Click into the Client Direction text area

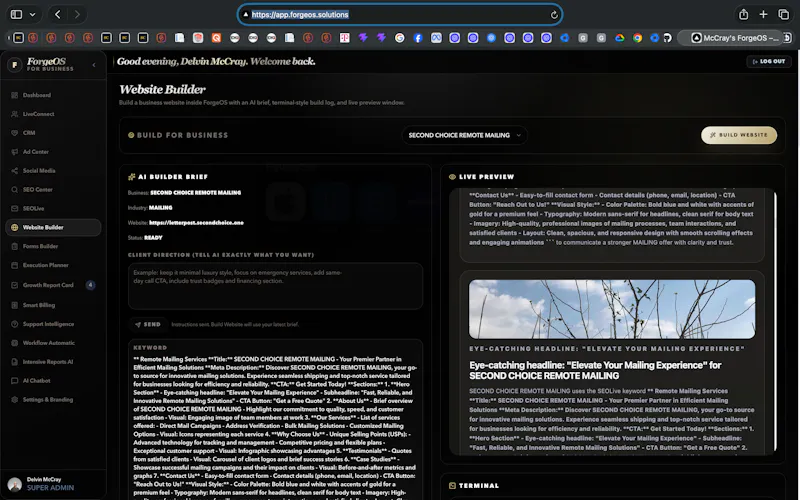point(275,286)
